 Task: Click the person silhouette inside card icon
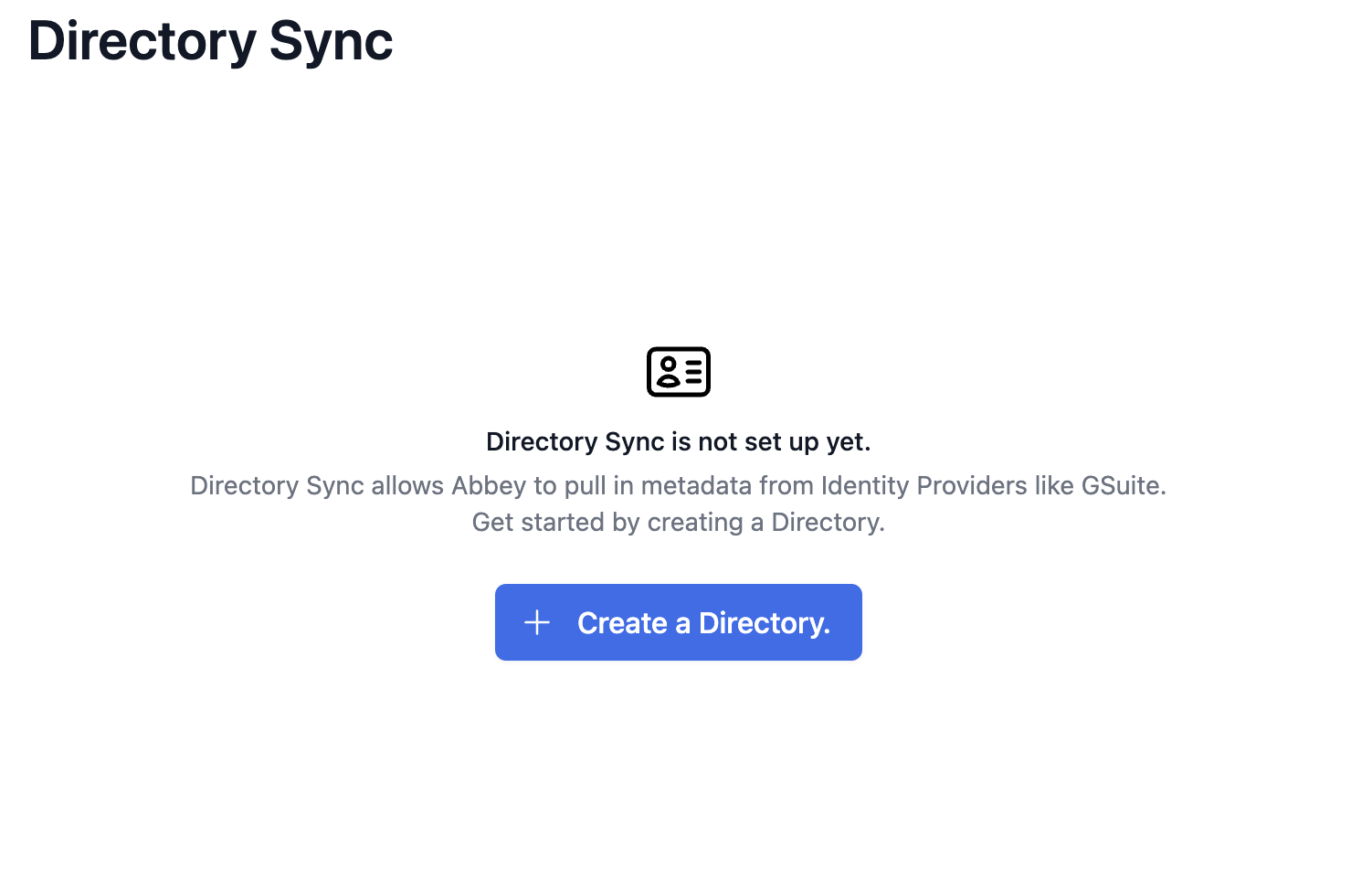[669, 372]
